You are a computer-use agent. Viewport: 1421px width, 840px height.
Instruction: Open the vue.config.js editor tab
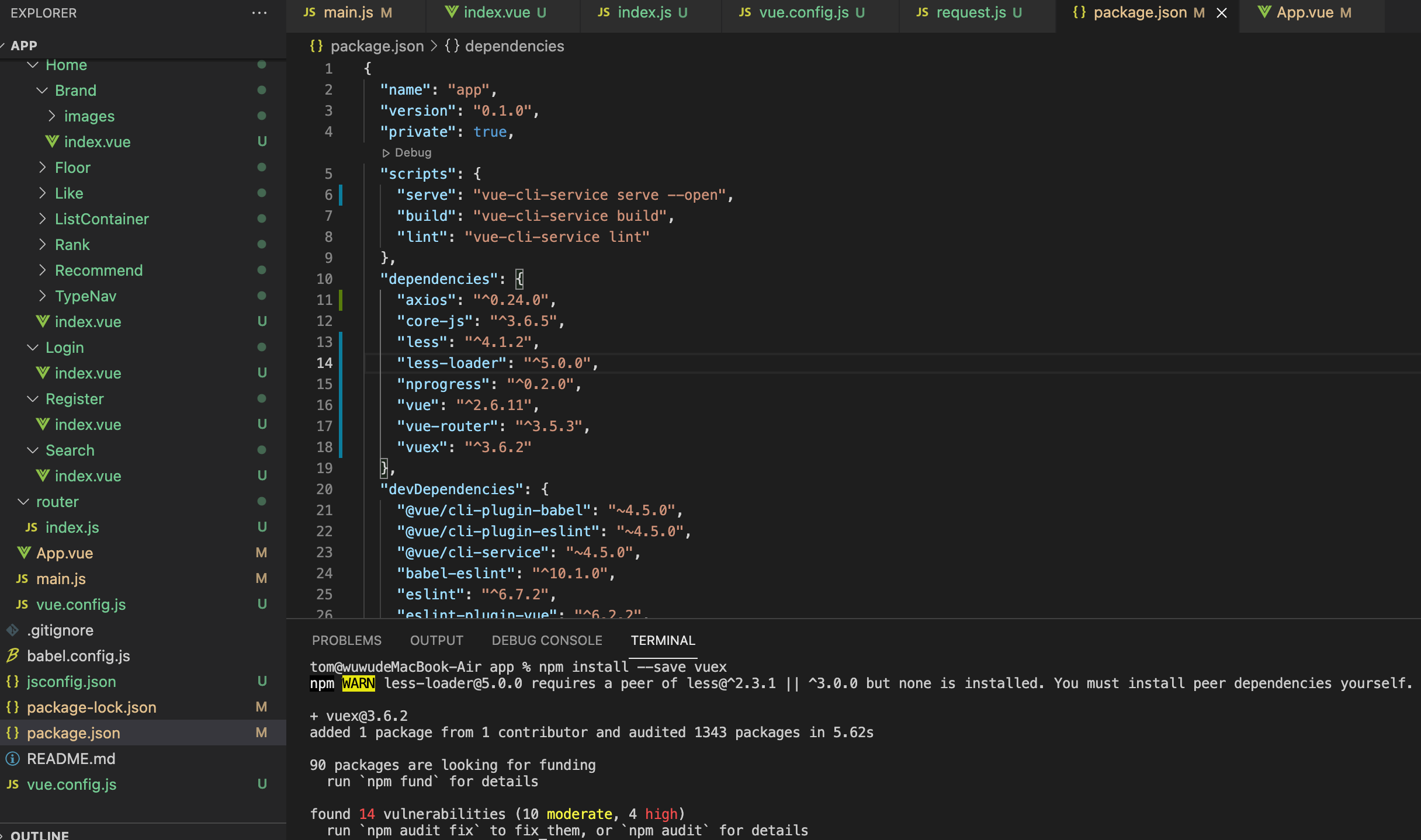[x=803, y=12]
